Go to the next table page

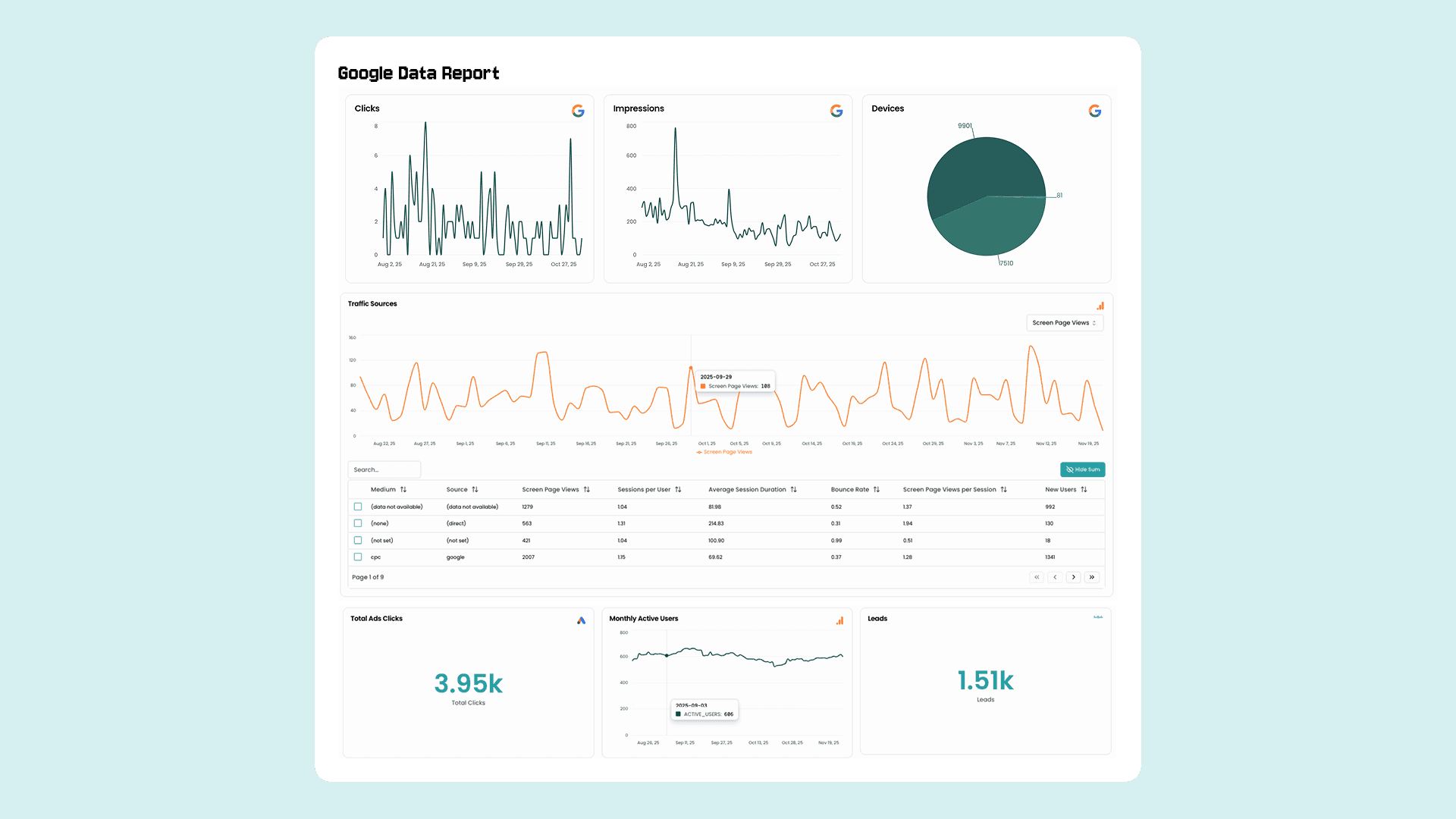click(1073, 577)
